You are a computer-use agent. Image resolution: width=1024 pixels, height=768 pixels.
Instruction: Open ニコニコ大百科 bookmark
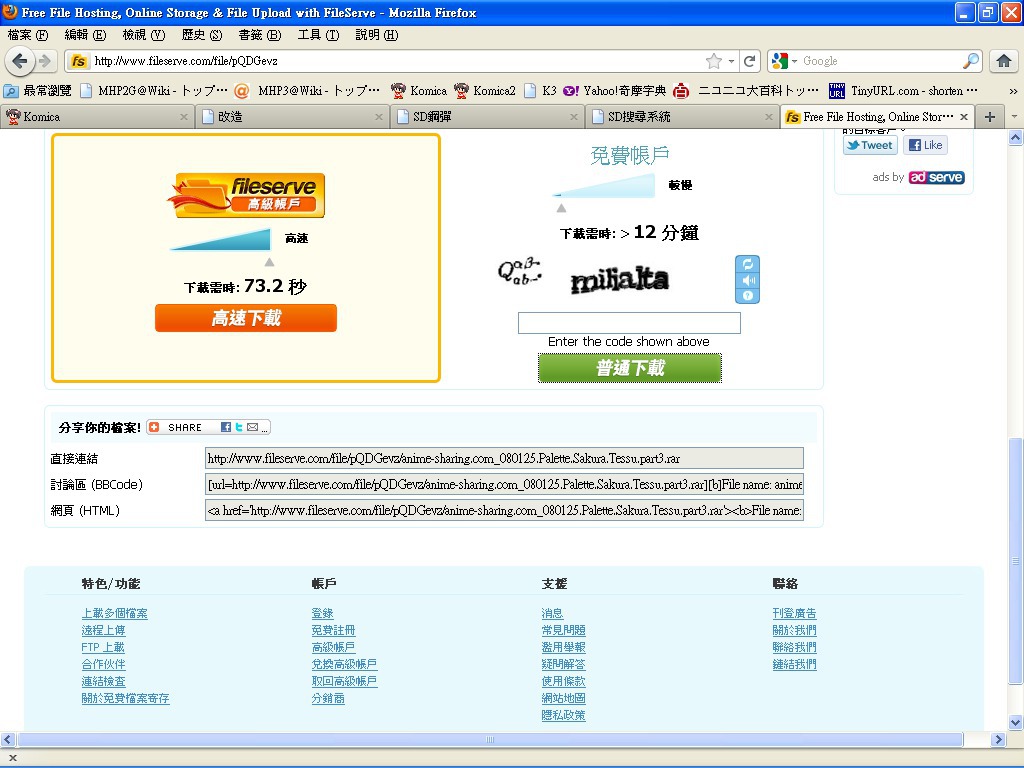pos(746,91)
